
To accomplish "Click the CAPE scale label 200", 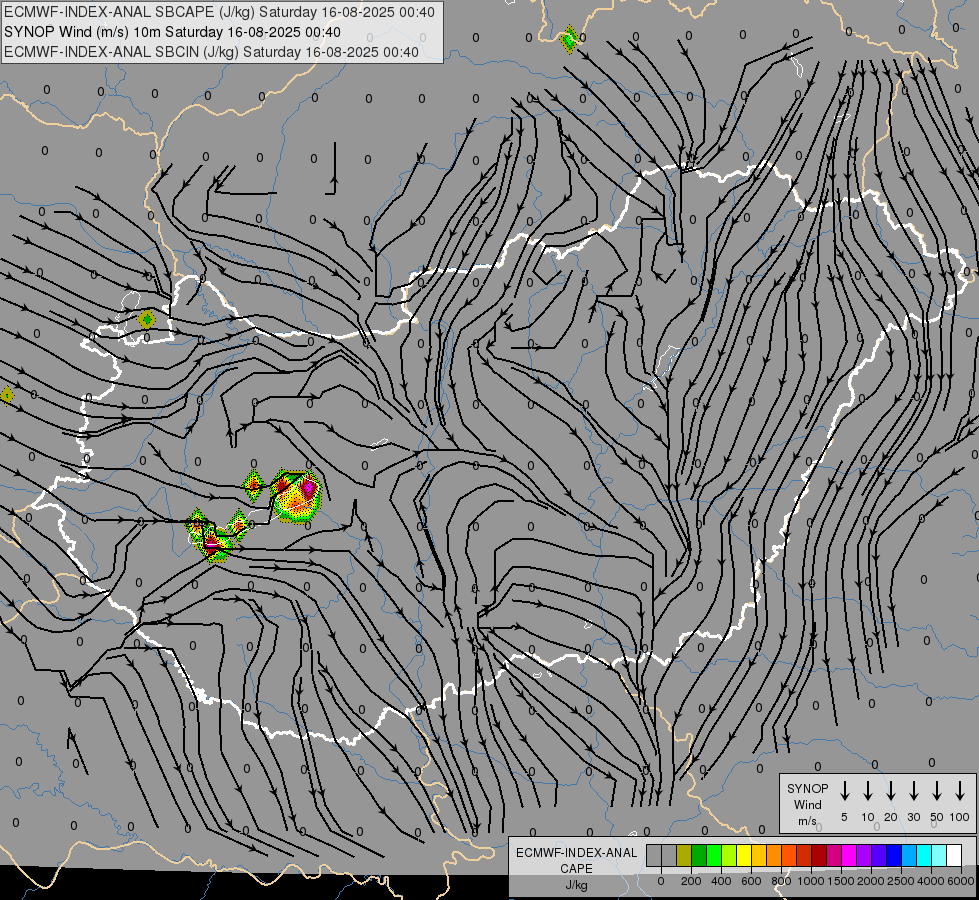I will (691, 881).
